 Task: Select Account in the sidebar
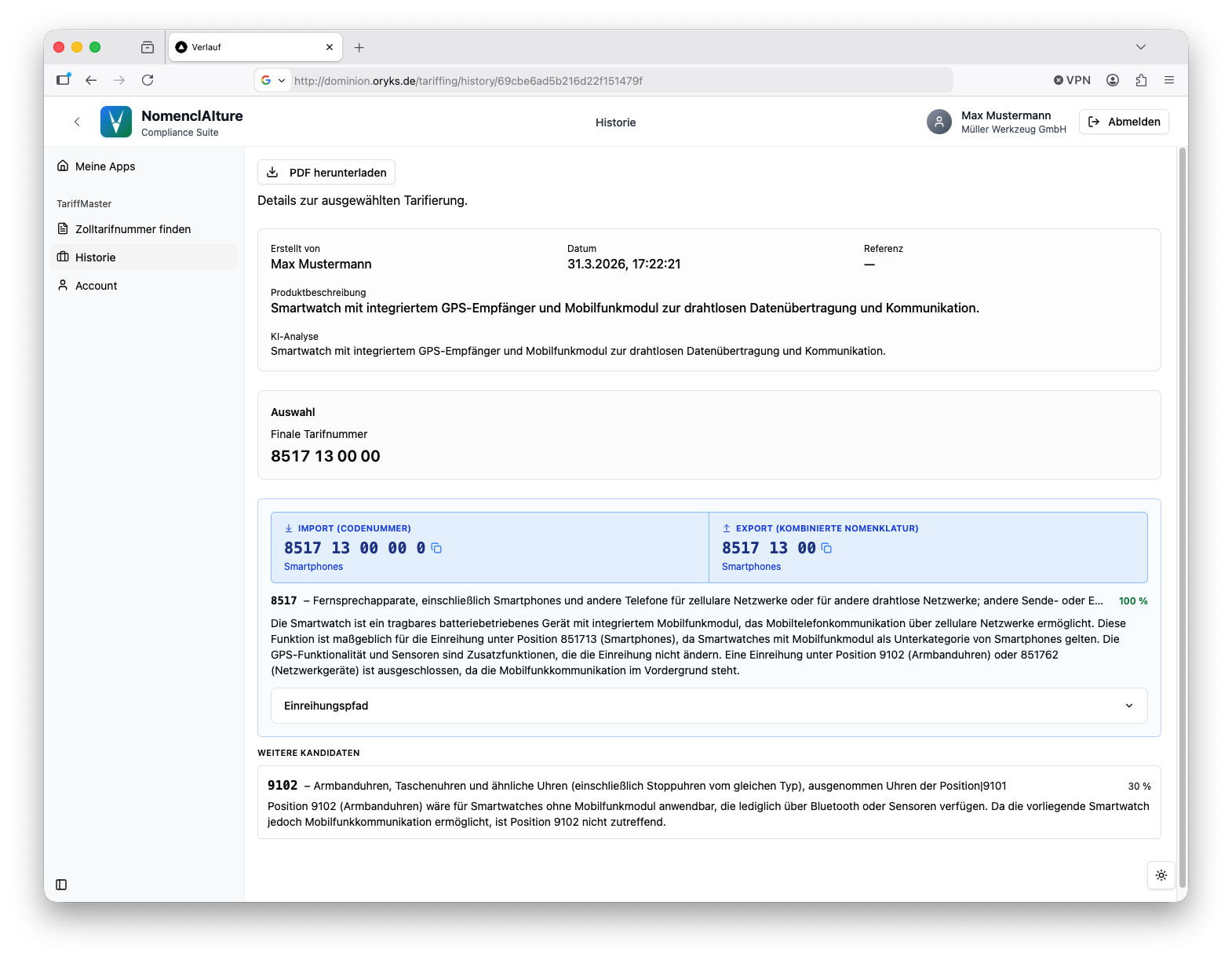[x=96, y=286]
